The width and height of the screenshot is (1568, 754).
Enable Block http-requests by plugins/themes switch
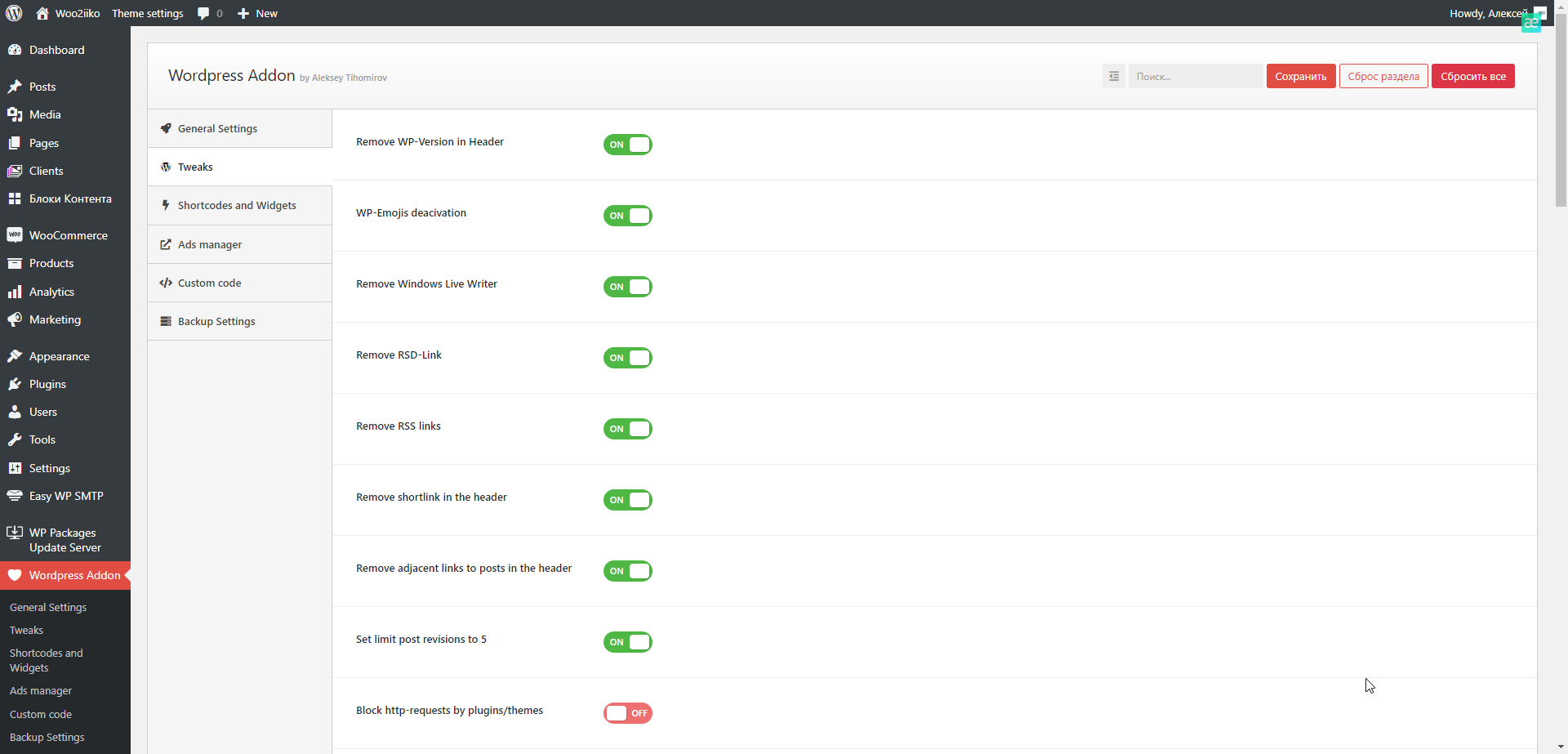point(628,713)
